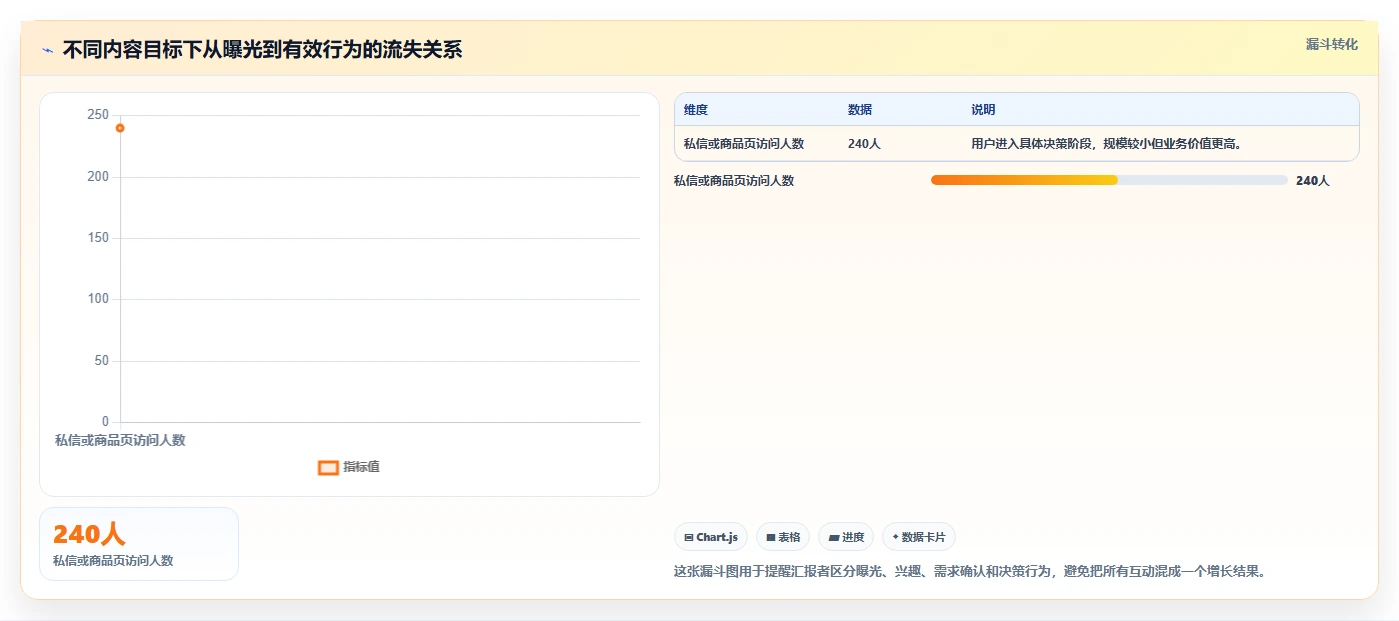This screenshot has height=621, width=1399.
Task: Click the 维度 column header
Action: coord(696,110)
